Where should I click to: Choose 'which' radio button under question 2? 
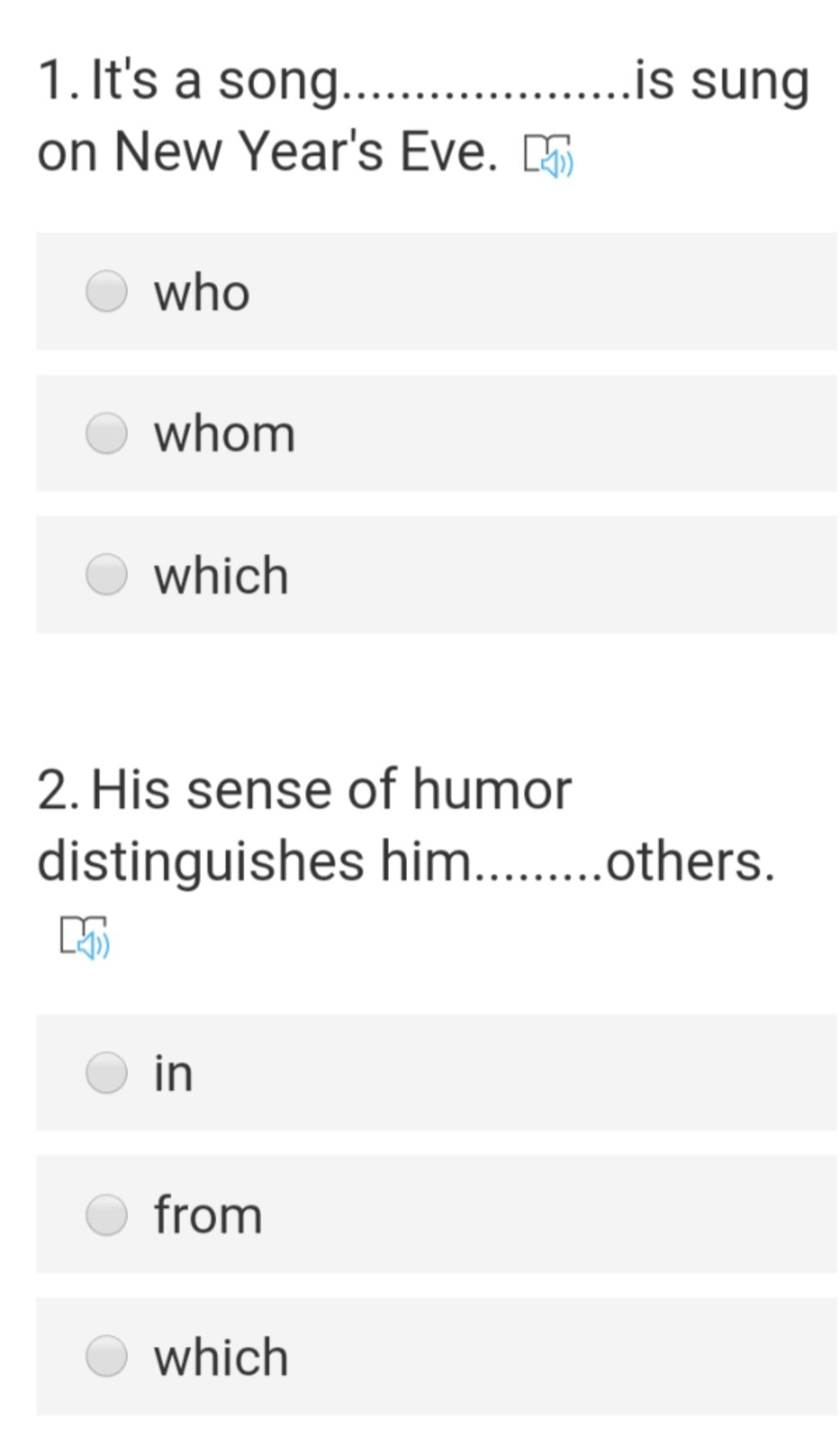click(x=107, y=1357)
